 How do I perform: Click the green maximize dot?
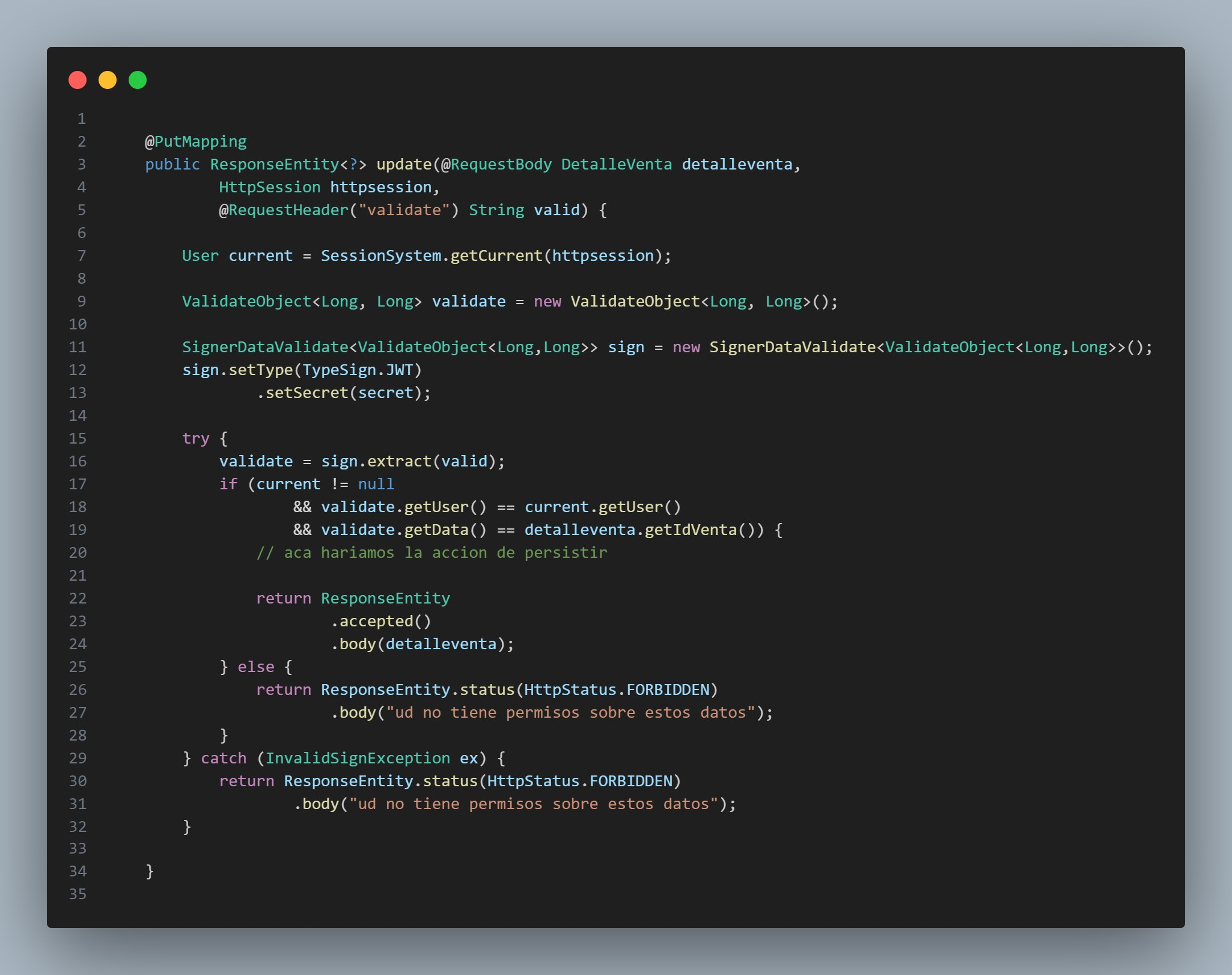[x=138, y=80]
